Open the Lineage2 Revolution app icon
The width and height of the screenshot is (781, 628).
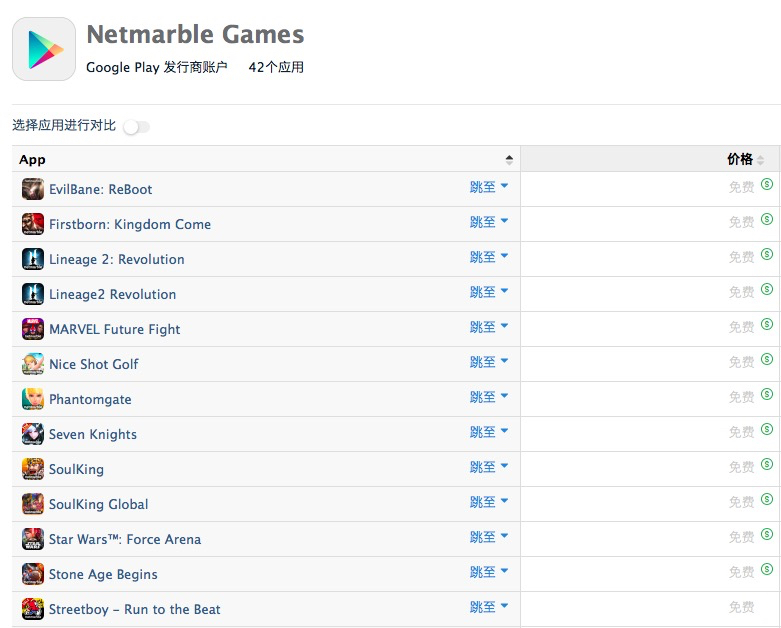[33, 294]
